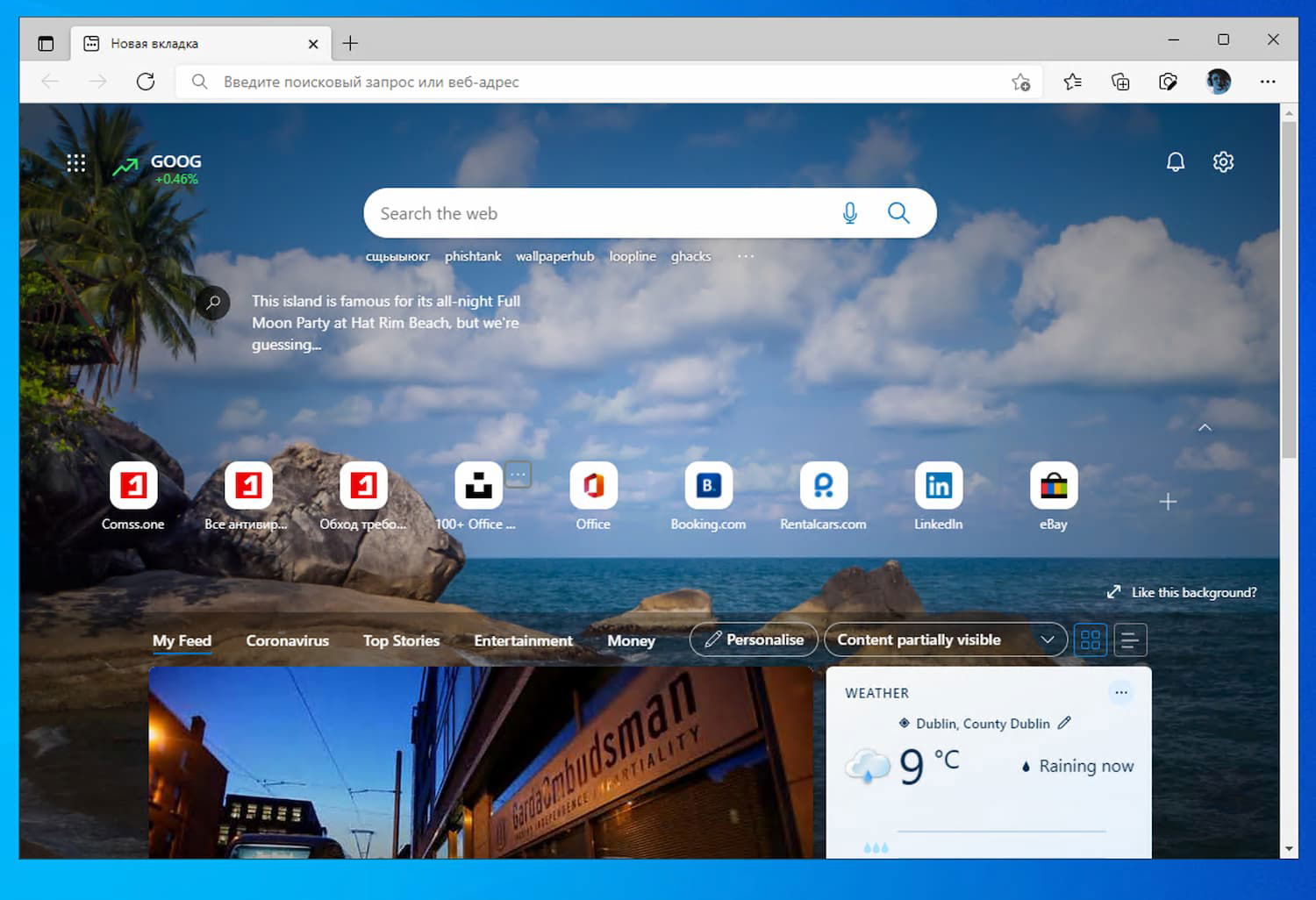Select the phishtank search suggestion

coord(473,256)
